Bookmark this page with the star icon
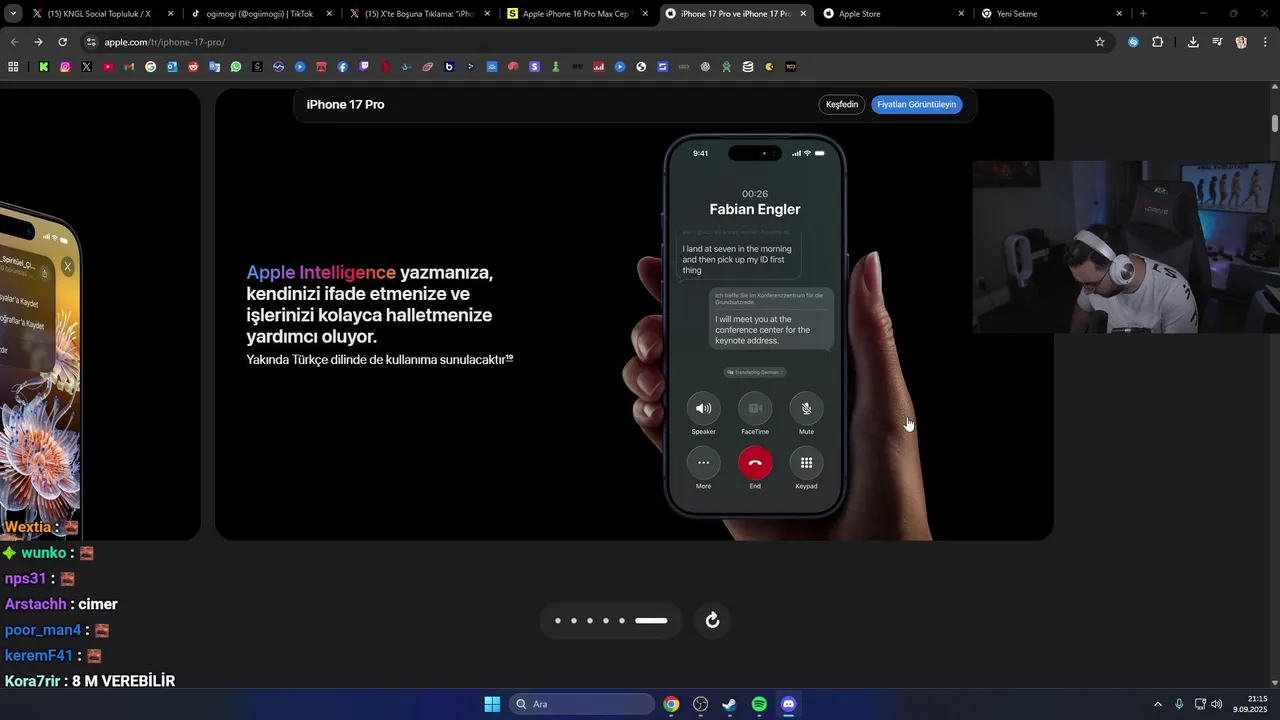The width and height of the screenshot is (1280, 720). pos(1100,42)
